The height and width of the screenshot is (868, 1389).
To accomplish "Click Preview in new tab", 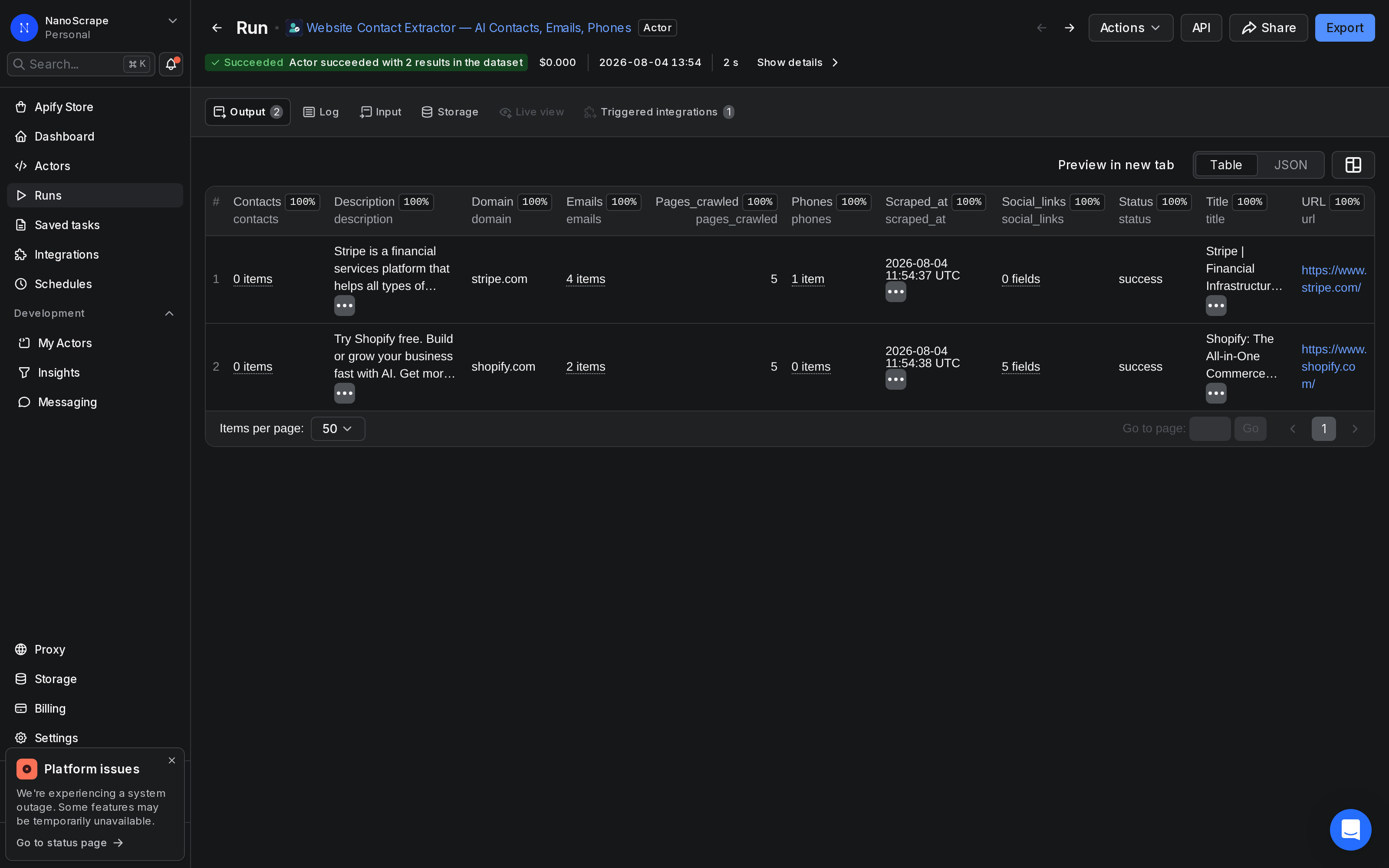I will (1116, 165).
